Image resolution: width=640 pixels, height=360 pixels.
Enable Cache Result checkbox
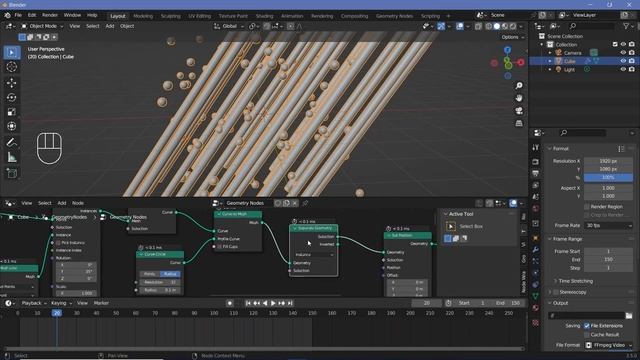tap(587, 334)
